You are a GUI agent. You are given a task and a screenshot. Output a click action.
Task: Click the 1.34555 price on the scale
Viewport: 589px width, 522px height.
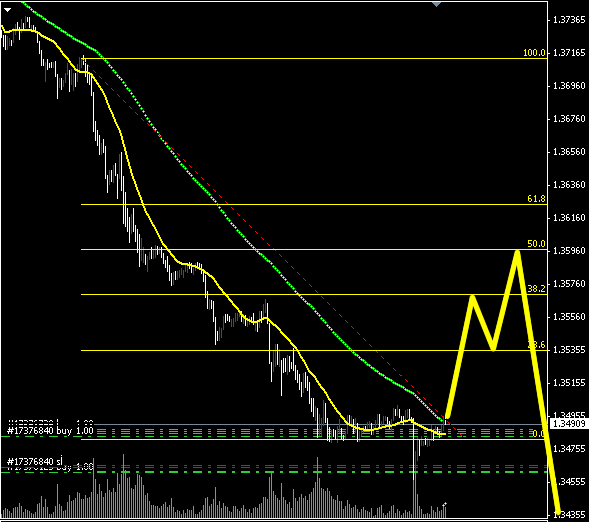569,482
